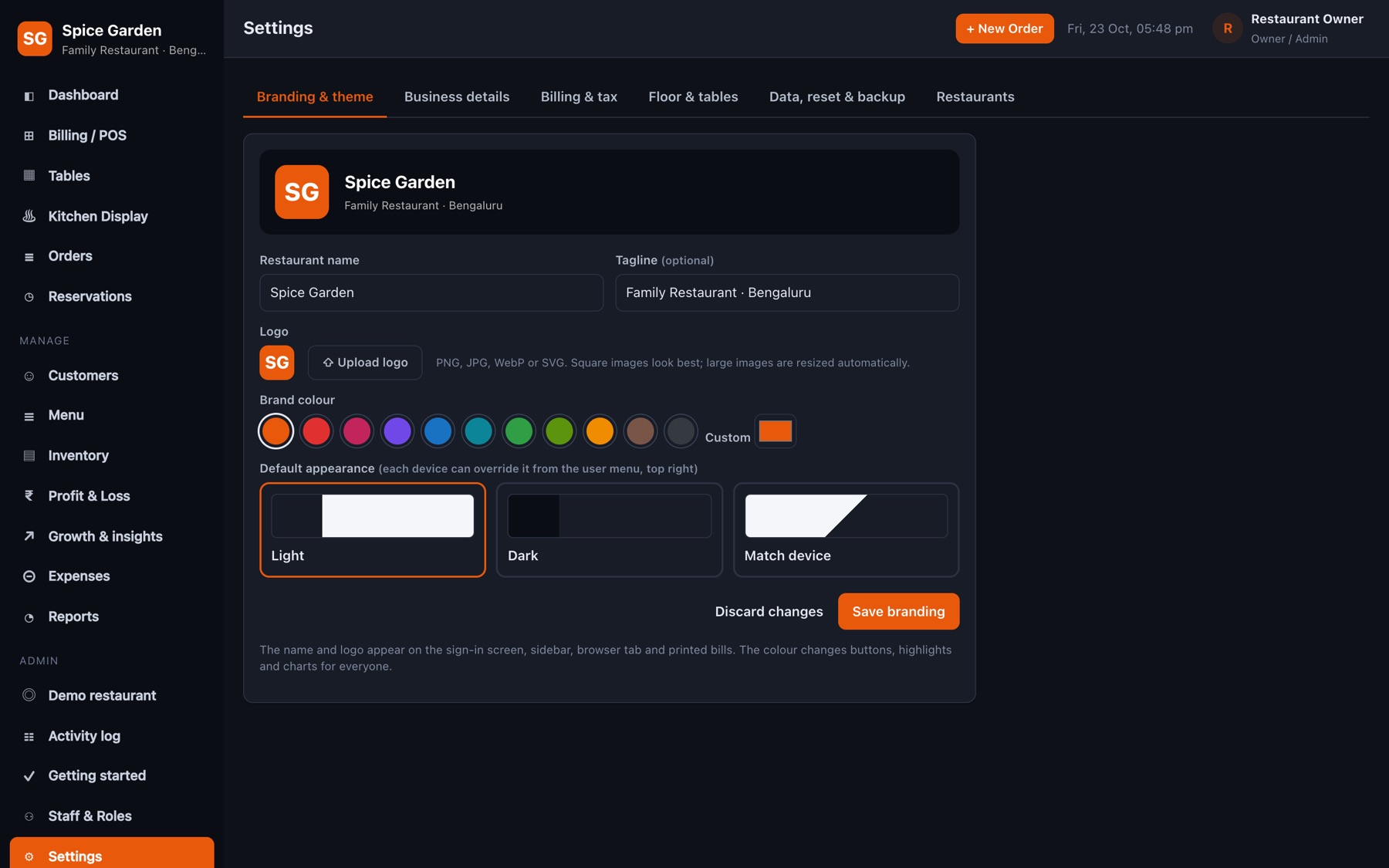Viewport: 1389px width, 868px height.
Task: Select the brown brand colour swatch
Action: [x=640, y=431]
